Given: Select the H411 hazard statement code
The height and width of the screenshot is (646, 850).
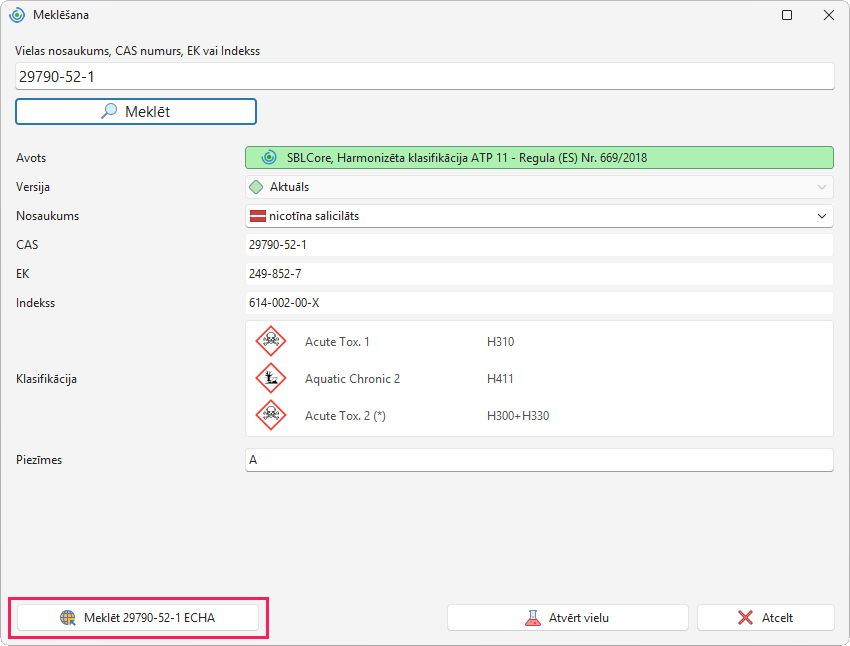Looking at the screenshot, I should click(x=500, y=379).
